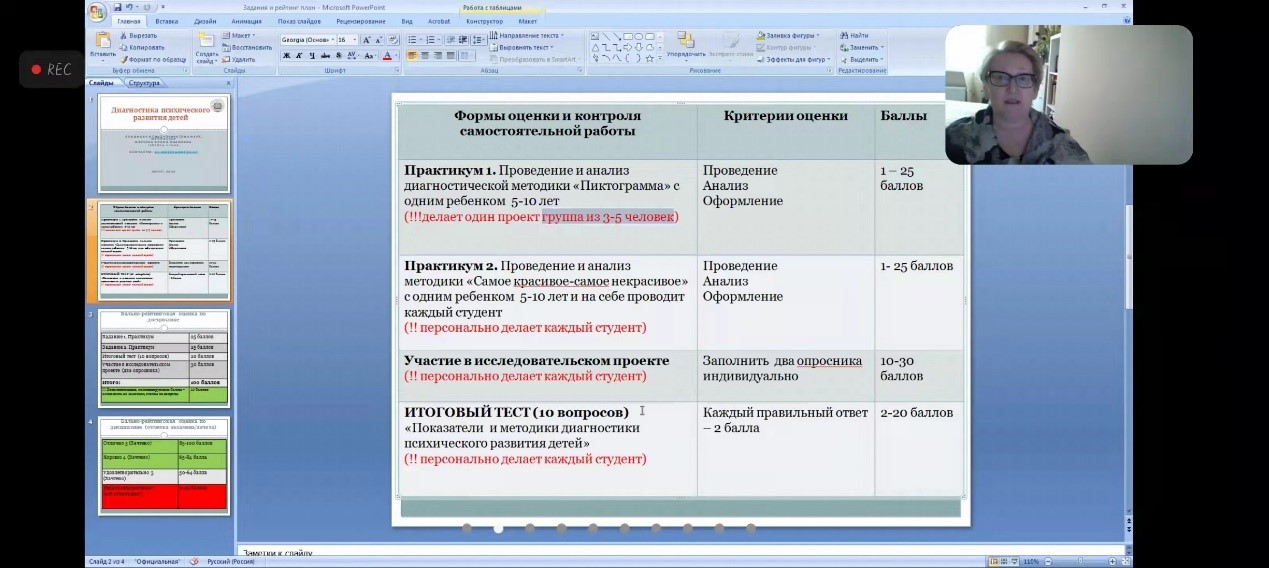Expand Выделить select dropdown

coord(863,59)
